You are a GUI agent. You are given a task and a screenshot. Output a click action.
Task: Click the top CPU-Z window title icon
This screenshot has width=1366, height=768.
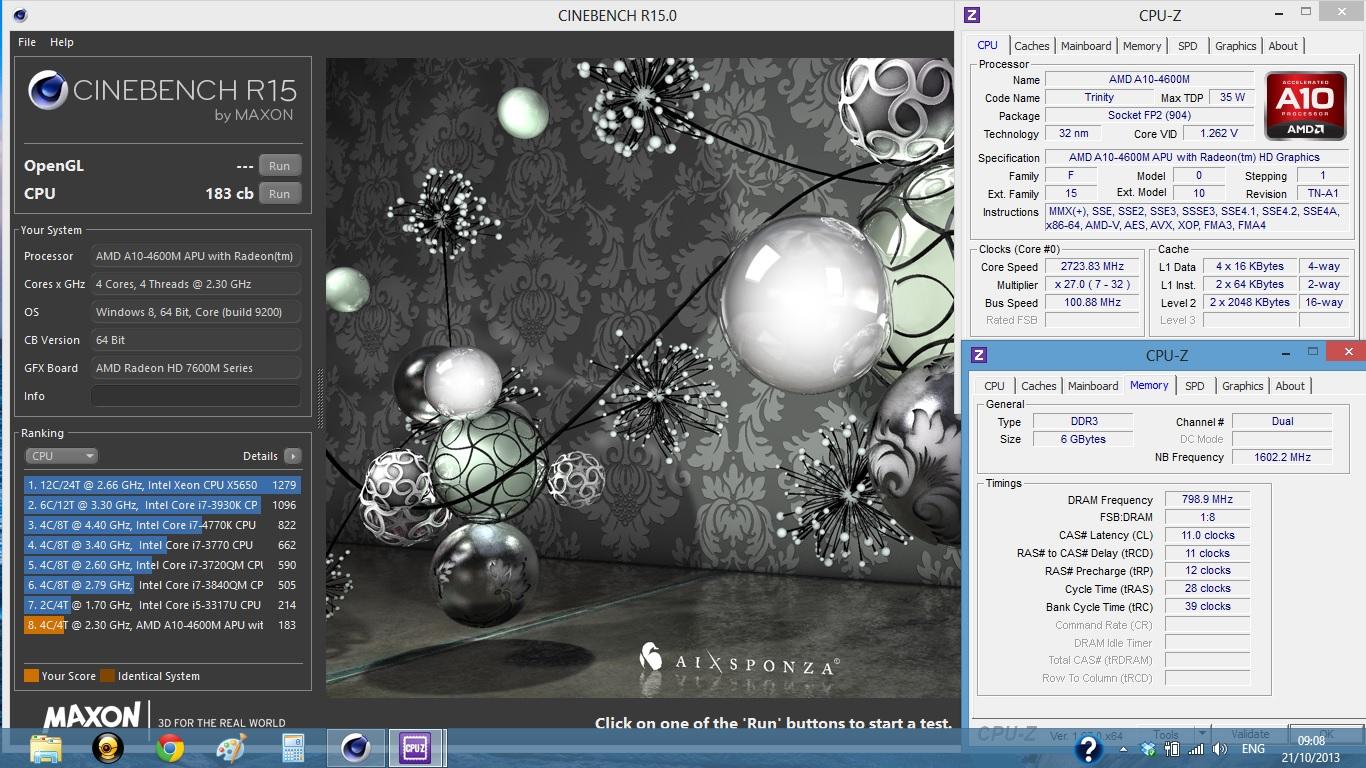[x=972, y=15]
